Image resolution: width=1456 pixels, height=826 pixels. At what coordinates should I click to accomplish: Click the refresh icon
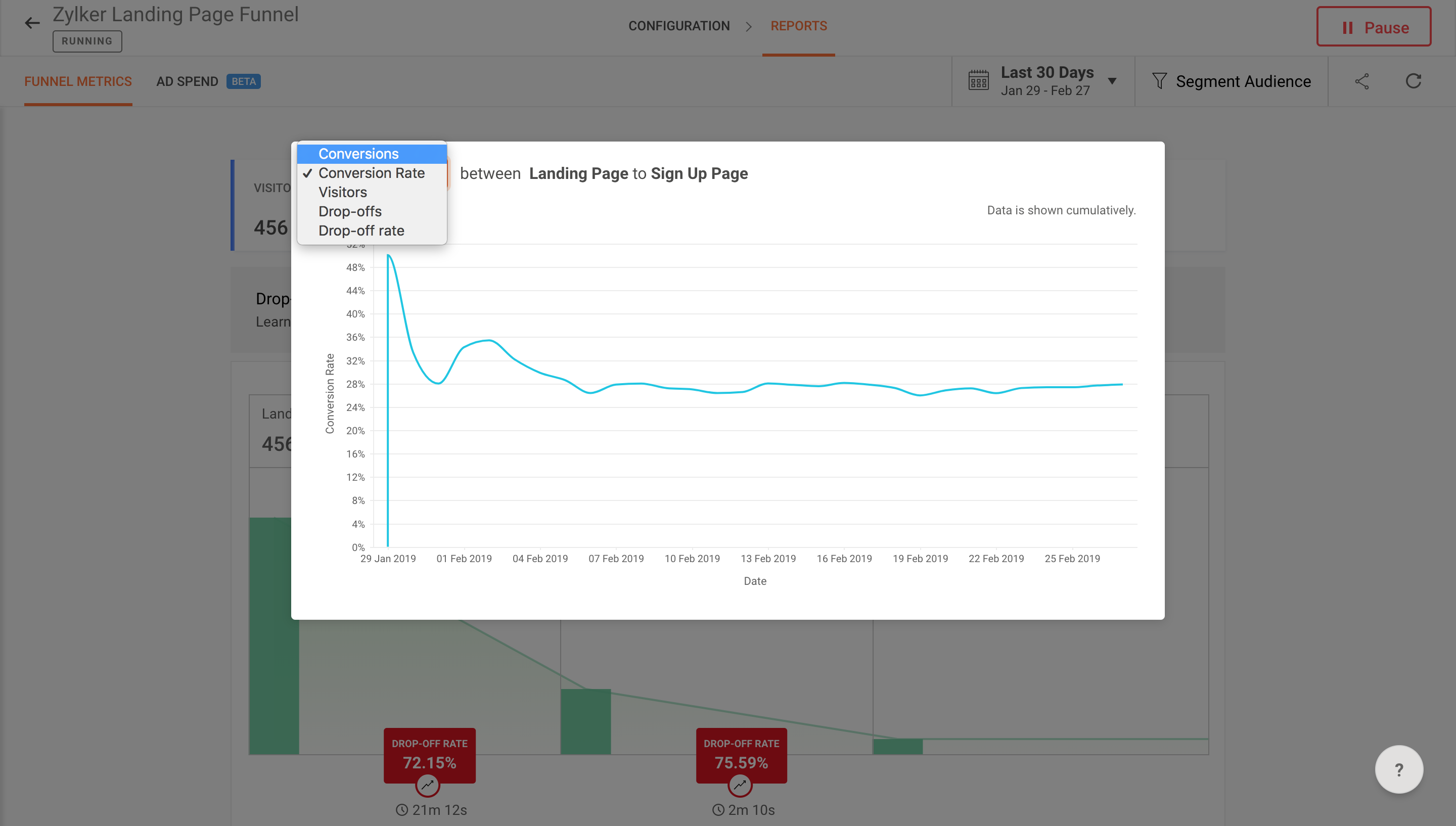coord(1413,81)
